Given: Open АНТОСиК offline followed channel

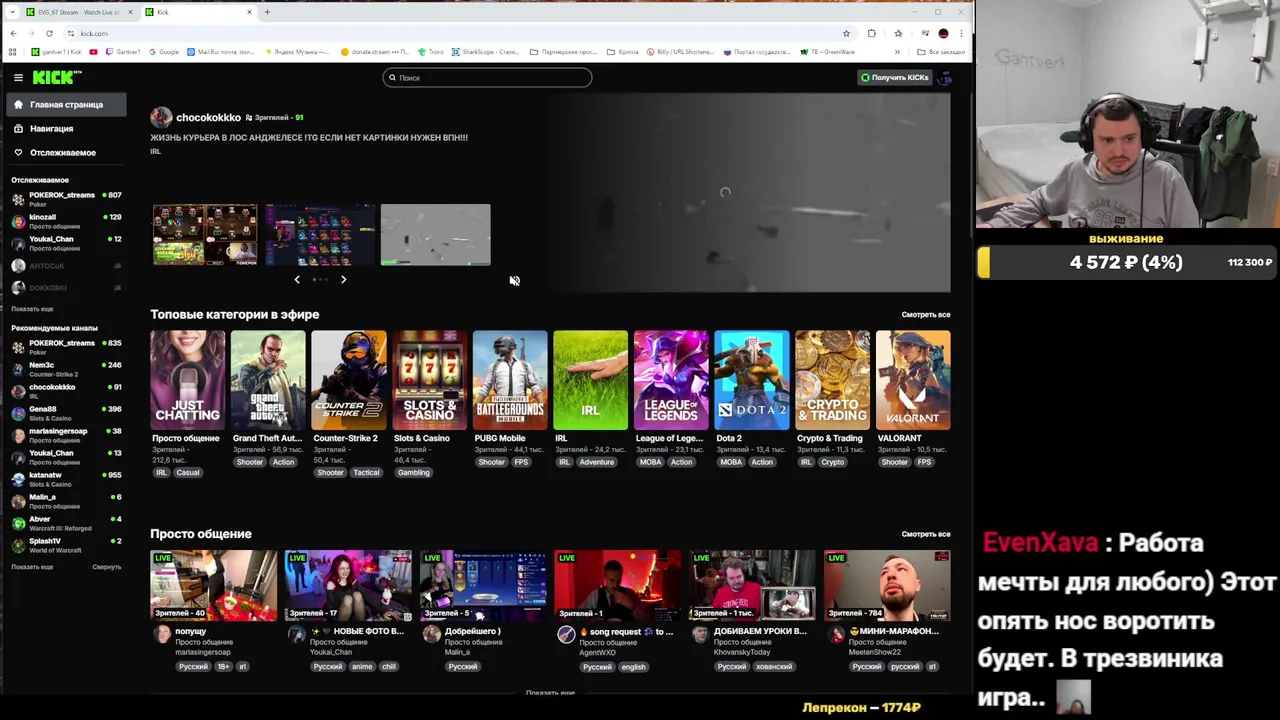Looking at the screenshot, I should pos(65,266).
